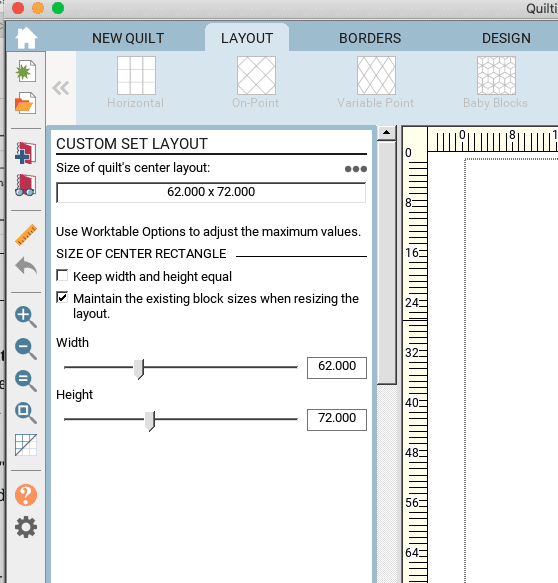Open the View Sketchbook glasses icon

click(x=26, y=185)
